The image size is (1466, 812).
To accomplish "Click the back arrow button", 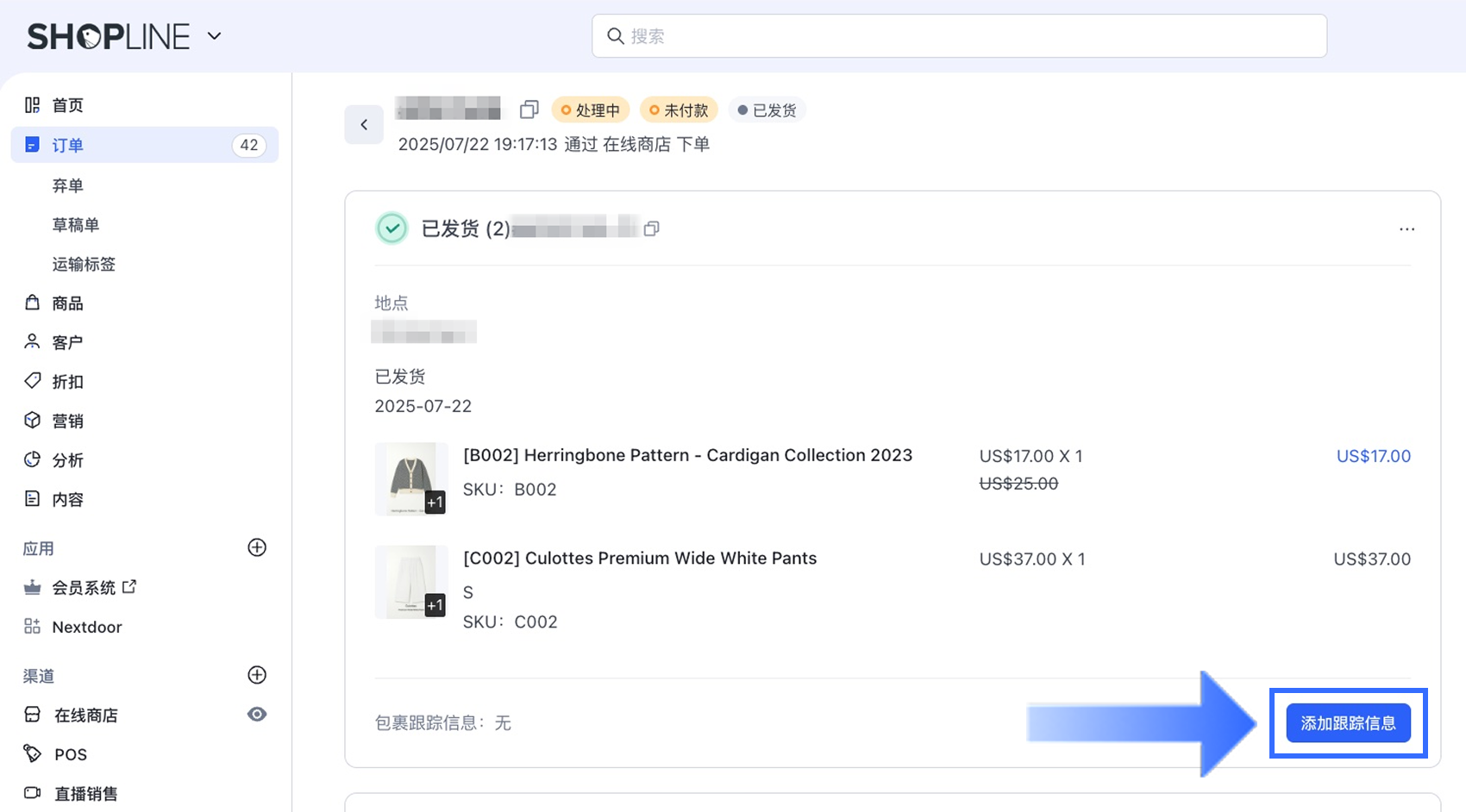I will (364, 125).
